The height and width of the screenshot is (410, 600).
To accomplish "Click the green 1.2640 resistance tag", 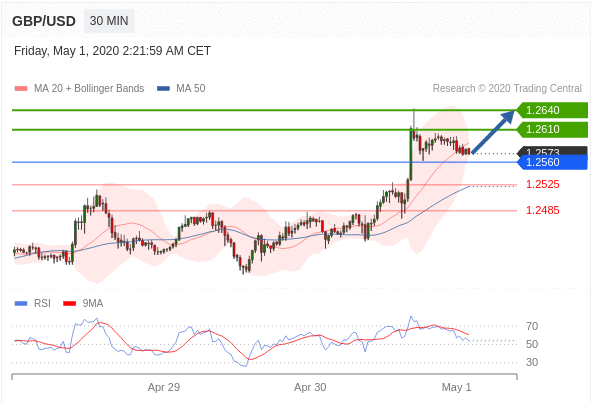I will point(552,110).
